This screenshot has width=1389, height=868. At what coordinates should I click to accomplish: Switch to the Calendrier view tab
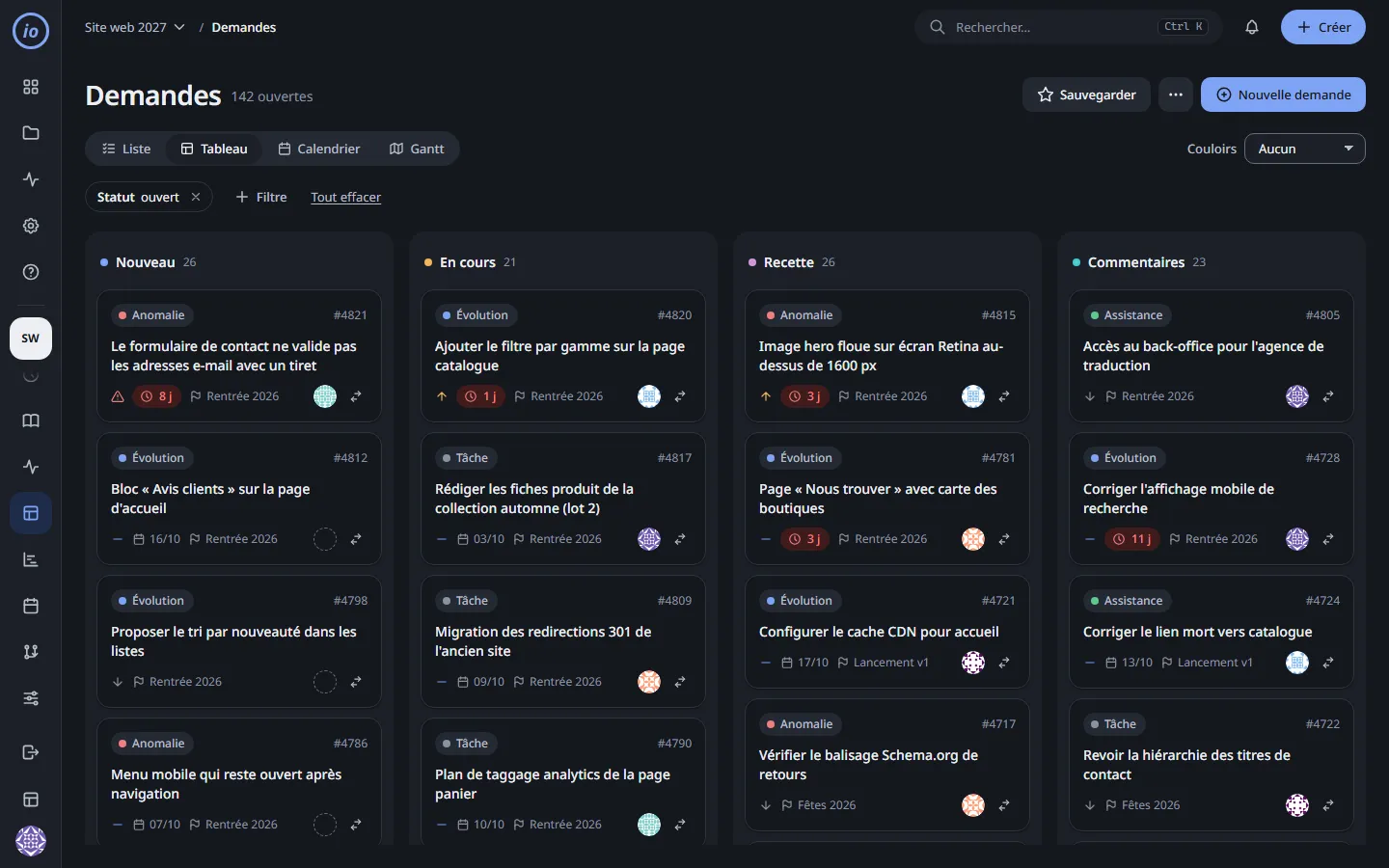pos(319,149)
